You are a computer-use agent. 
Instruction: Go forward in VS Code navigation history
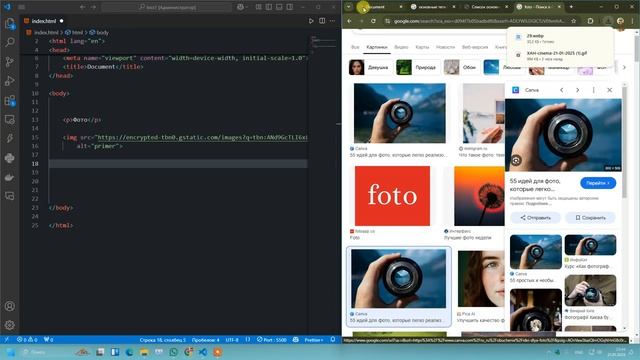[93, 7]
